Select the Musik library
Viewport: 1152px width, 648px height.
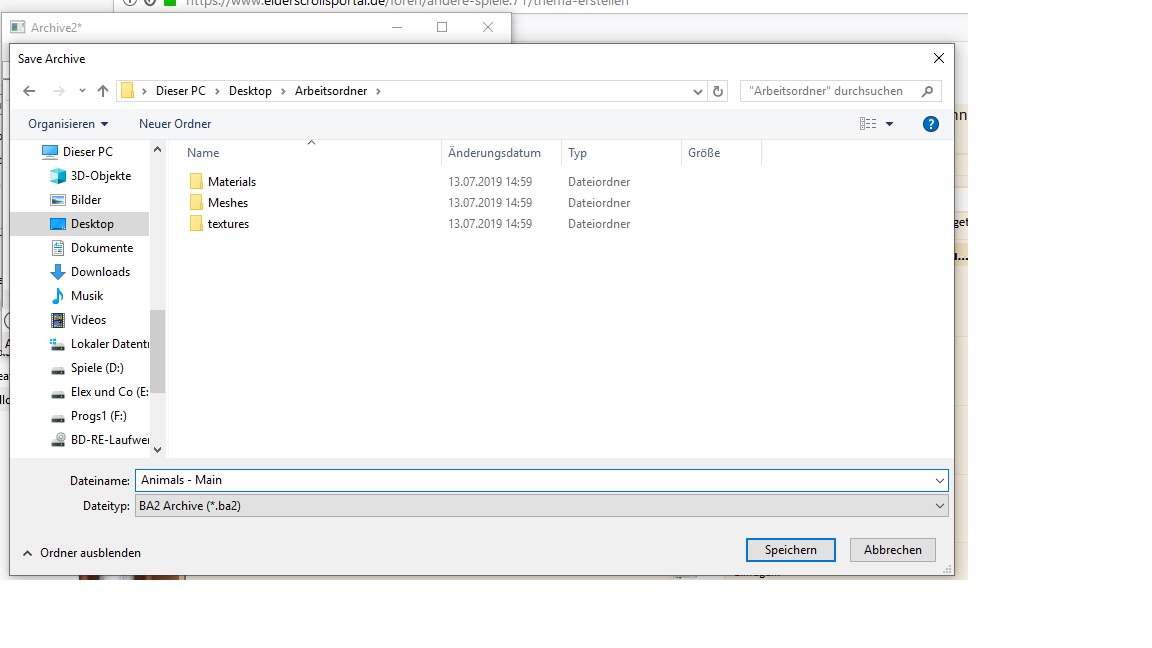[87, 296]
